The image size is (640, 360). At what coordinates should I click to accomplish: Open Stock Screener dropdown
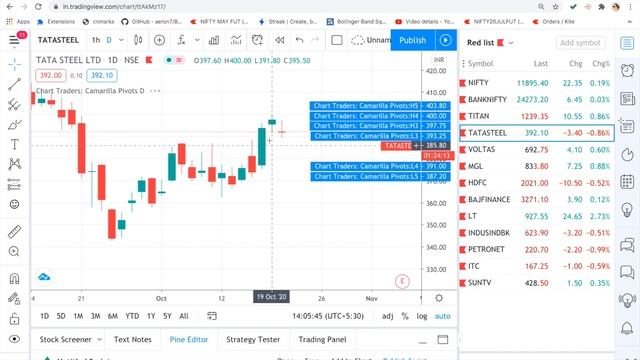pos(70,339)
